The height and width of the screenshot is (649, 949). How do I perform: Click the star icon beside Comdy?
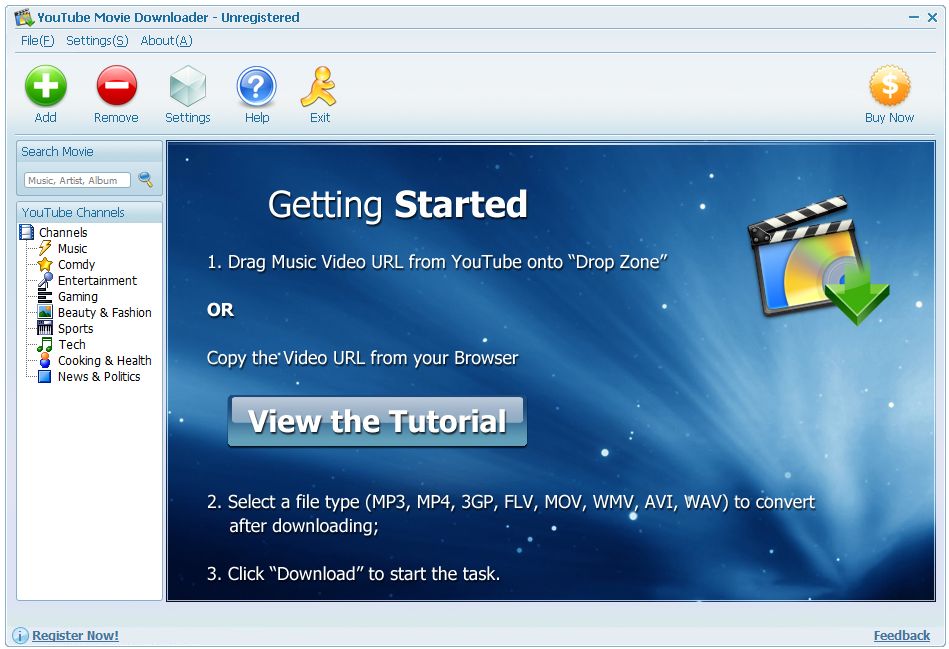[x=45, y=264]
